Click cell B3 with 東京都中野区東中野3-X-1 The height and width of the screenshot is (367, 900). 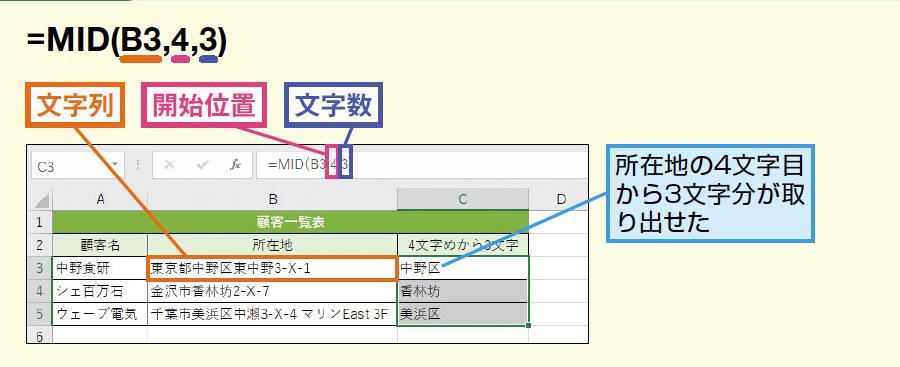273,268
